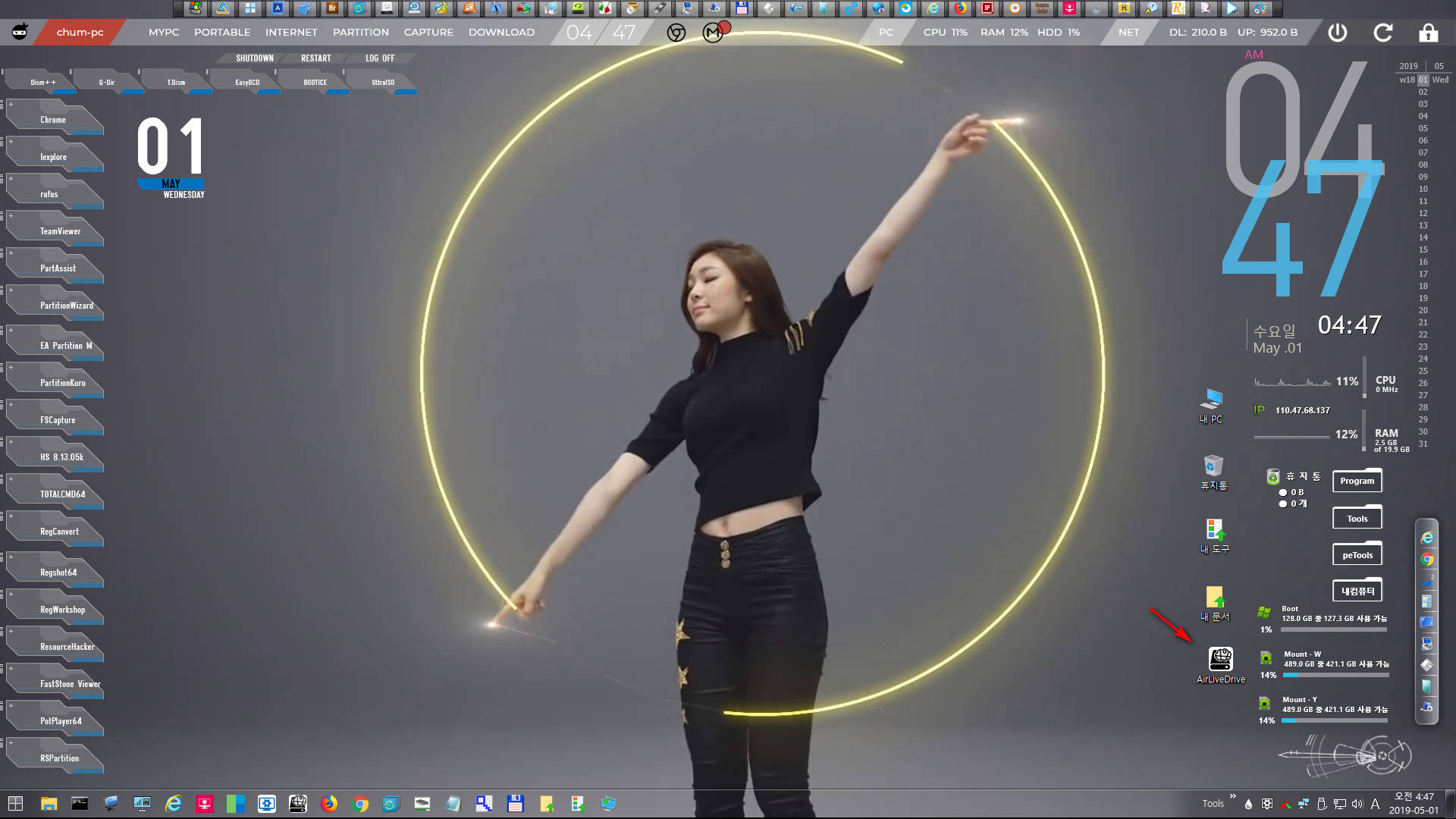Open the 내 문서 desktop icon
The image size is (1456, 819).
(1215, 604)
